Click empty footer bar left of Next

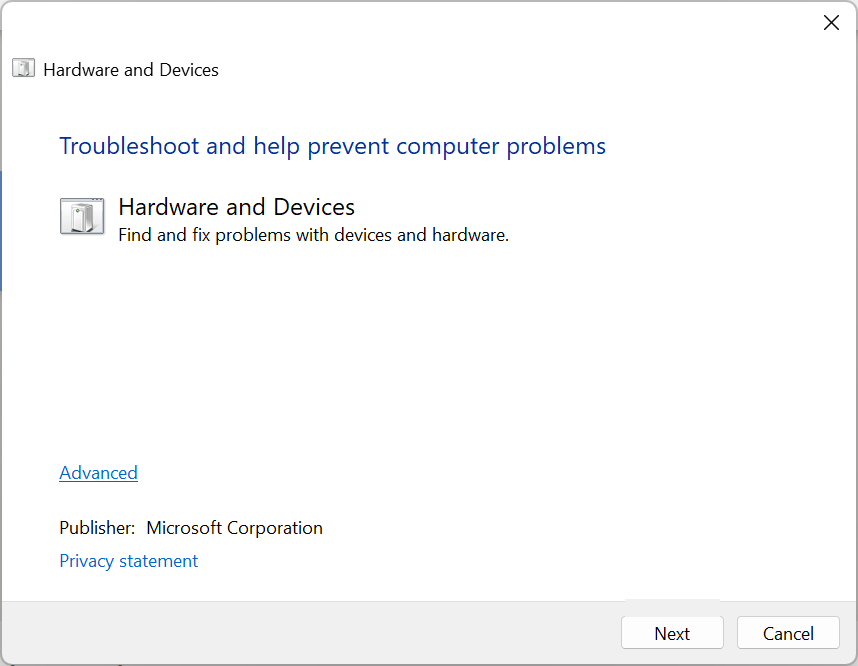coord(300,633)
